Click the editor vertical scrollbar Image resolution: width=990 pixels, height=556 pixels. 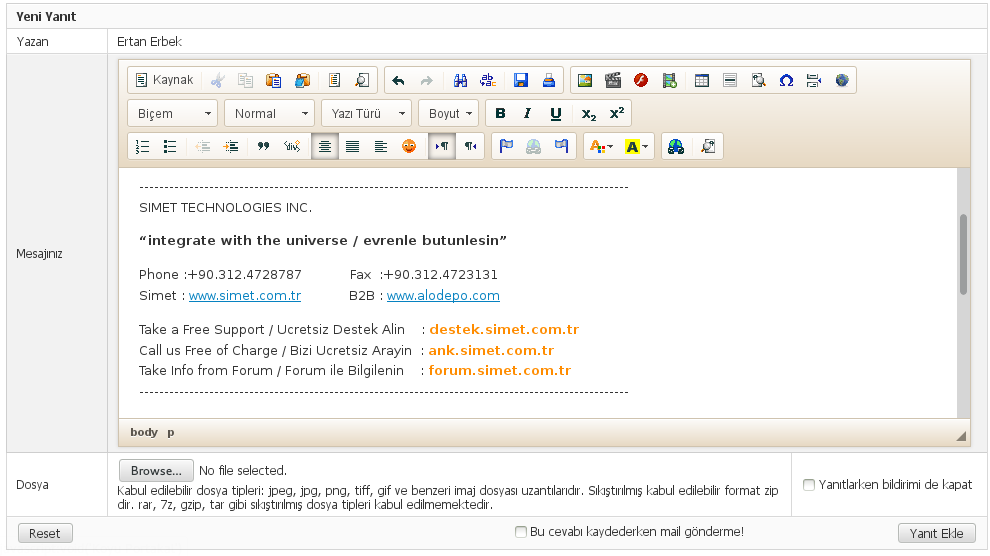click(x=963, y=254)
